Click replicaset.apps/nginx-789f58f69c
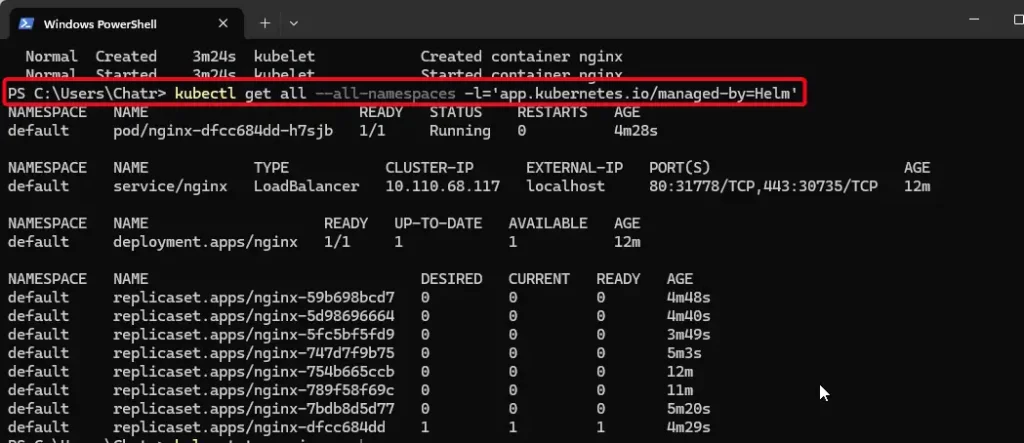1024x443 pixels. pyautogui.click(x=253, y=390)
